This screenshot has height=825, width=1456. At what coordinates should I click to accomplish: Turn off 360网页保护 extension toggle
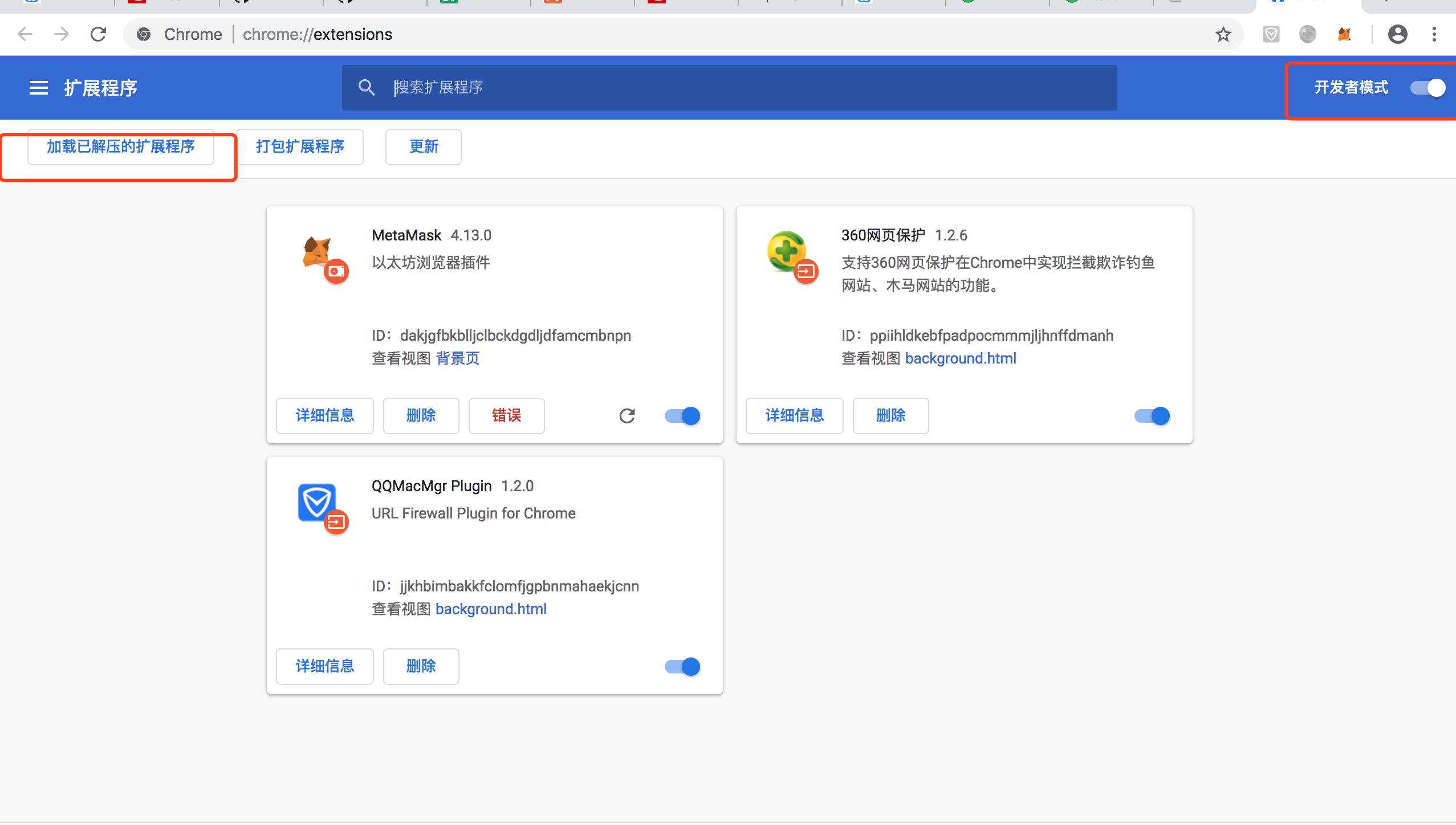tap(1152, 416)
